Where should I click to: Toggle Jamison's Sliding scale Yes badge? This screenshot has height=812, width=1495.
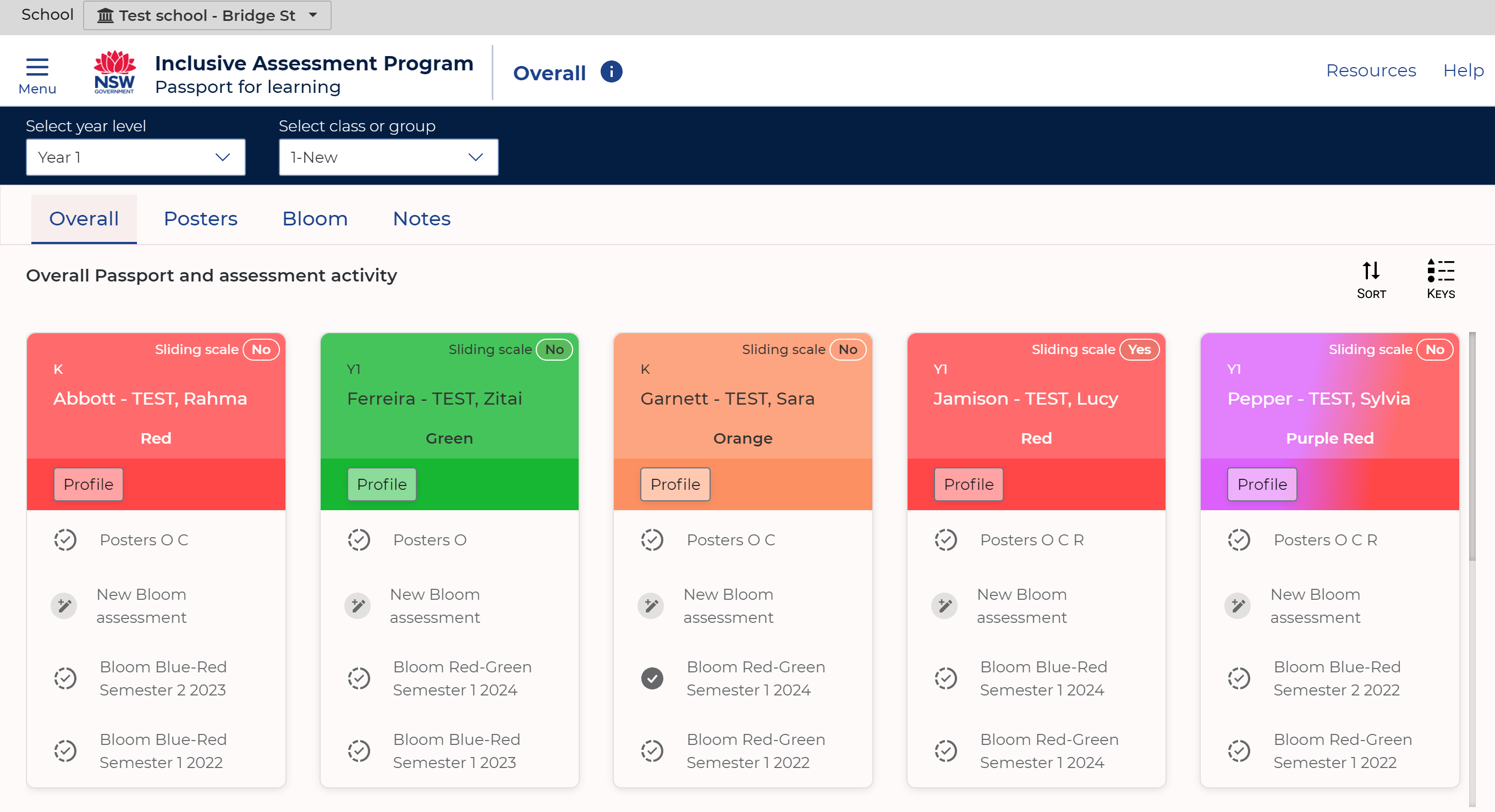1139,350
